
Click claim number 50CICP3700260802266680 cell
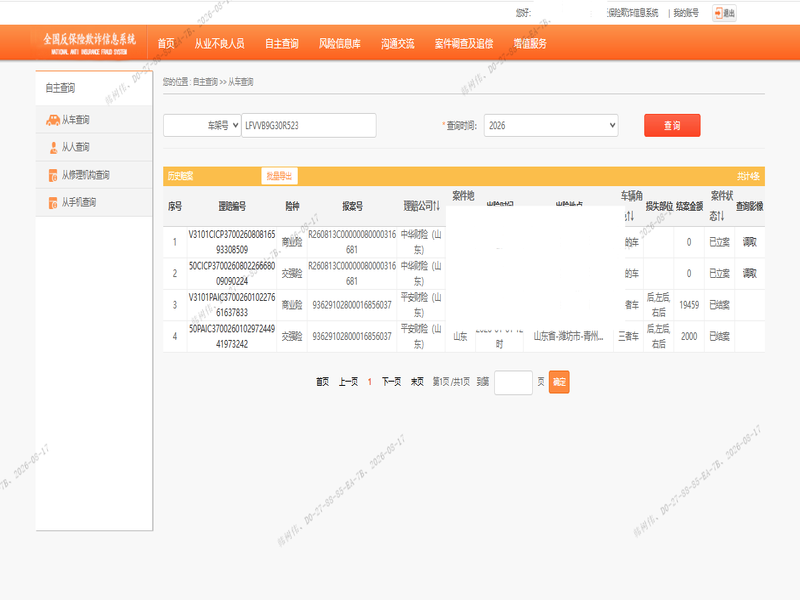pyautogui.click(x=232, y=273)
